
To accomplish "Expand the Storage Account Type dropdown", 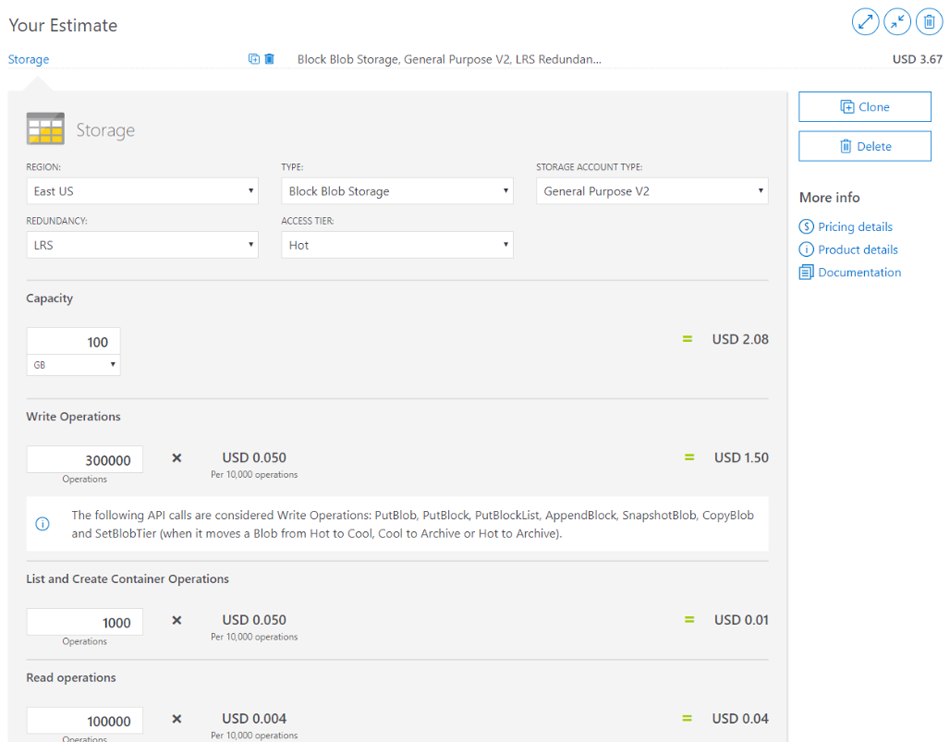I will (652, 191).
